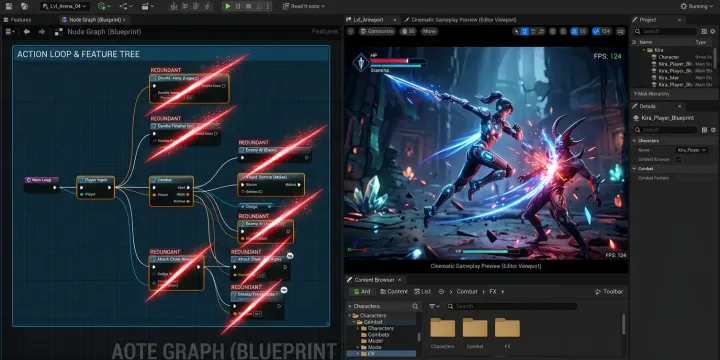720x360 pixels.
Task: Select the Combat node in the graph
Action: coord(171,191)
